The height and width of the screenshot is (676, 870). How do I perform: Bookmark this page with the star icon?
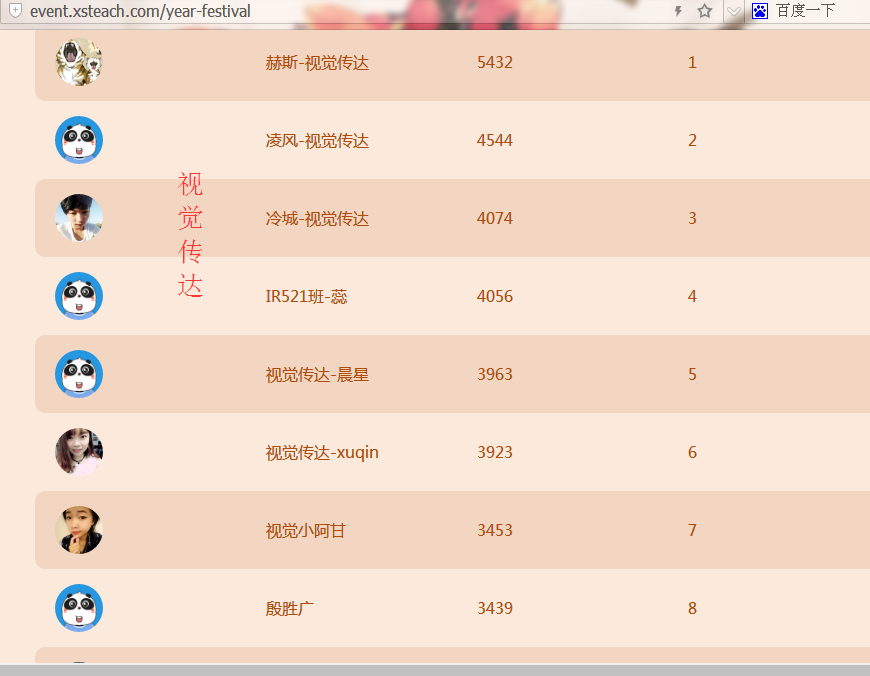pos(705,11)
